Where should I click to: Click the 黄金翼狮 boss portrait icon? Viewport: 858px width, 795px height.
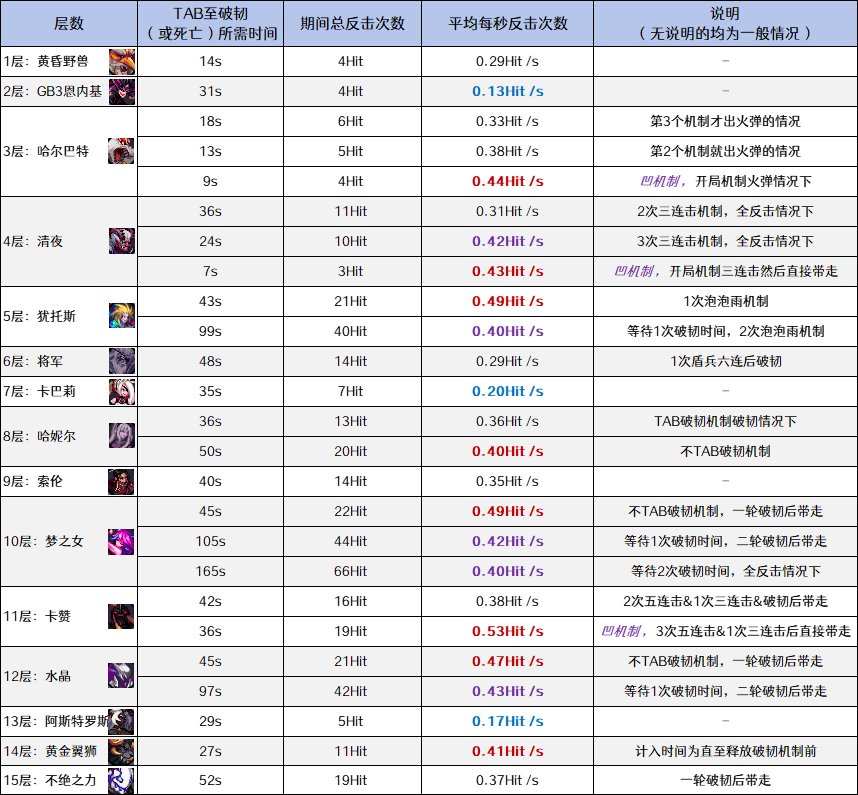122,751
